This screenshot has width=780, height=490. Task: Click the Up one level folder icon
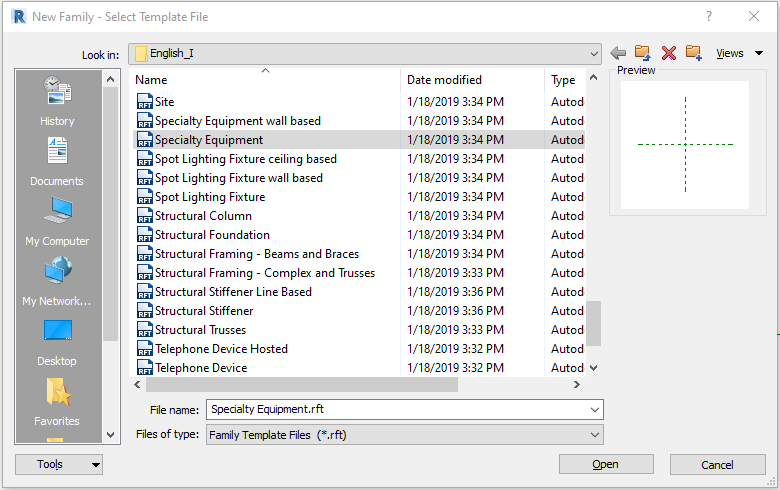[642, 52]
